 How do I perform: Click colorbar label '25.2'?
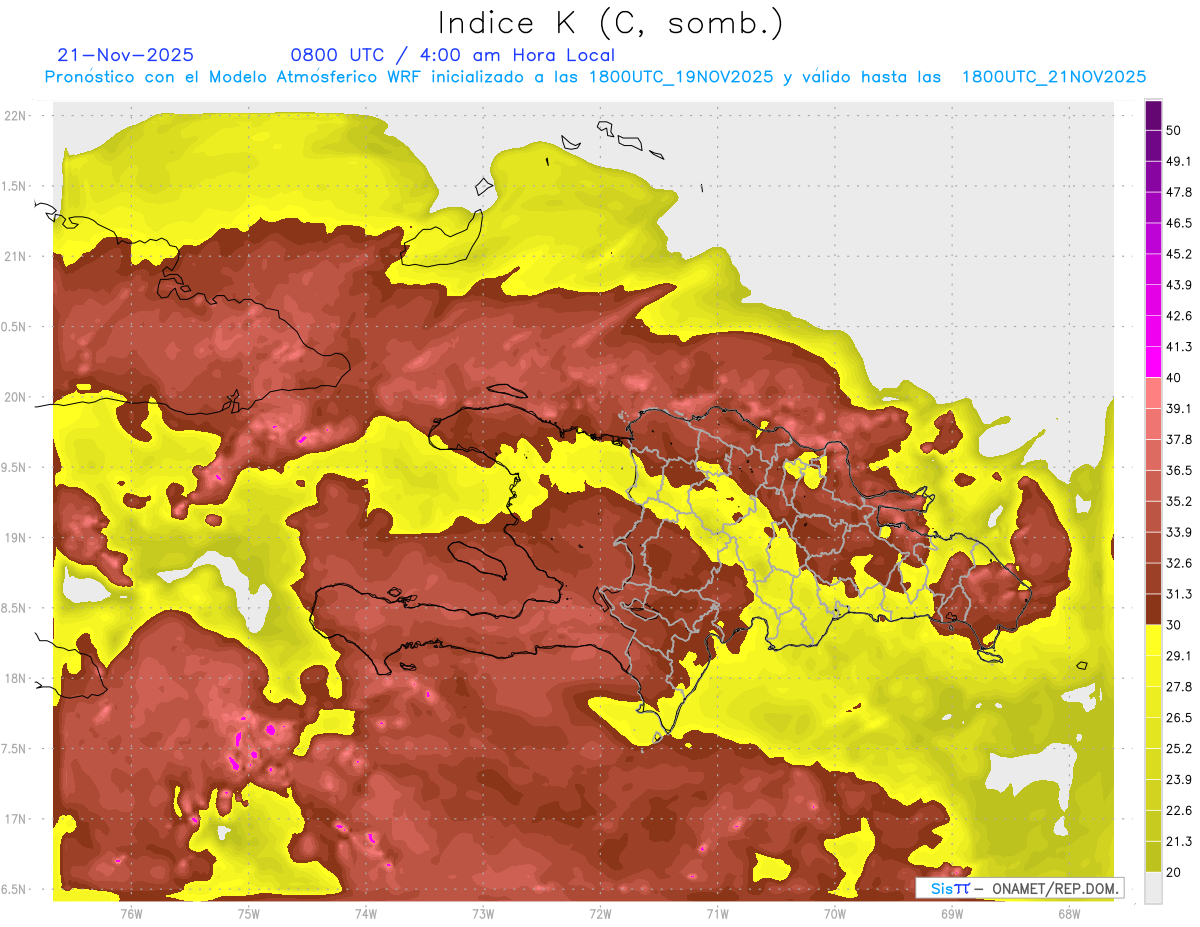point(1178,749)
